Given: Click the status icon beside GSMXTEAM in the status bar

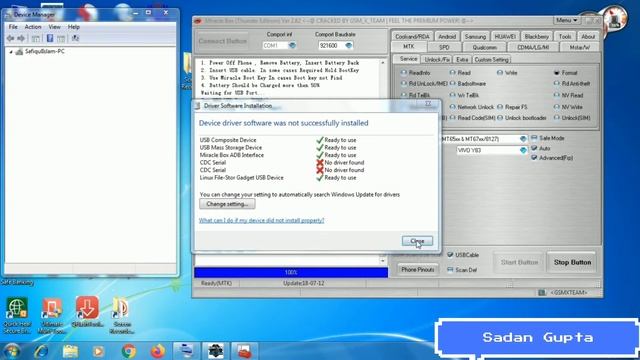Looking at the screenshot, I should coord(542,292).
